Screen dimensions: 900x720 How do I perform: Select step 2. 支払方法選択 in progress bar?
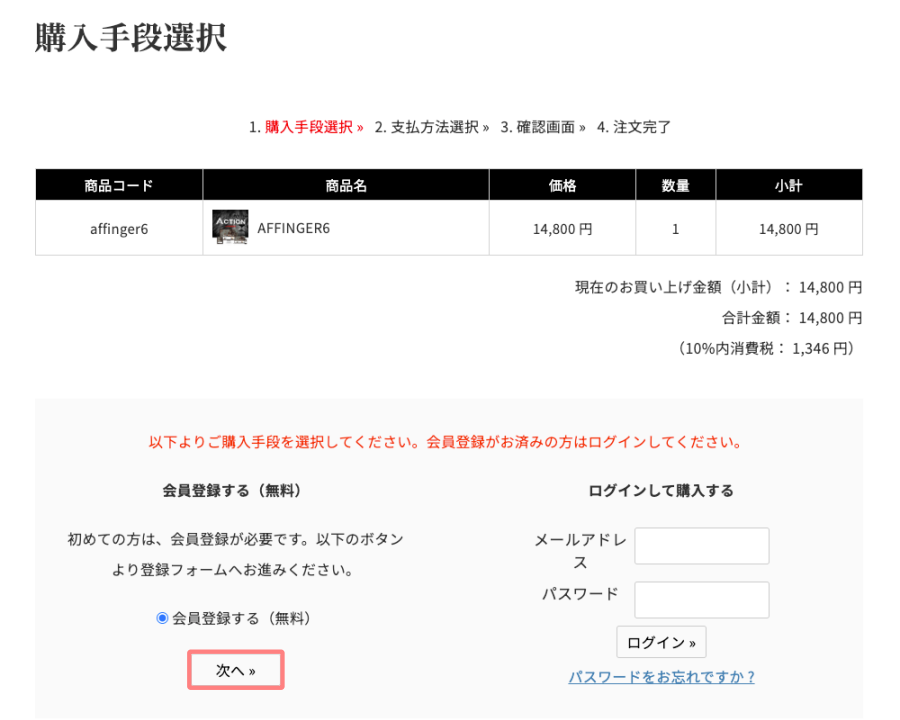click(x=432, y=127)
